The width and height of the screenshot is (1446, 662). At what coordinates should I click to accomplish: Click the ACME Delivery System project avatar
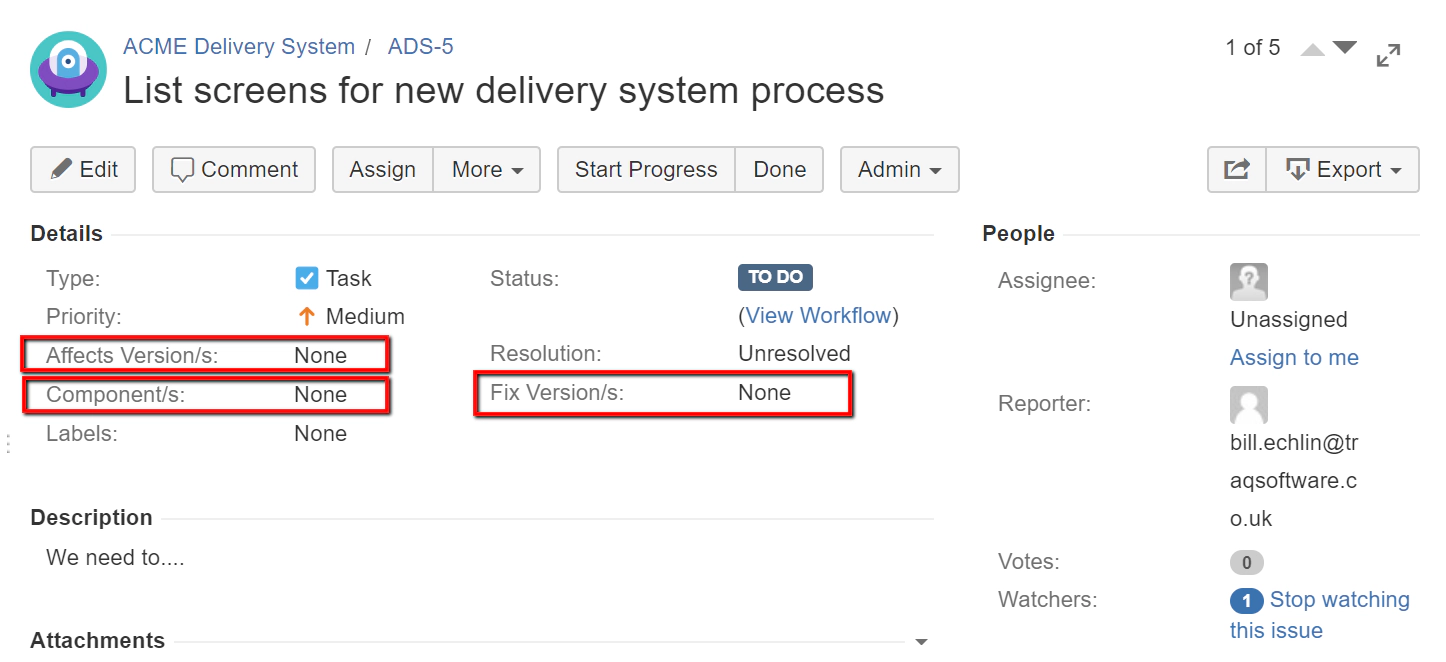[x=68, y=69]
